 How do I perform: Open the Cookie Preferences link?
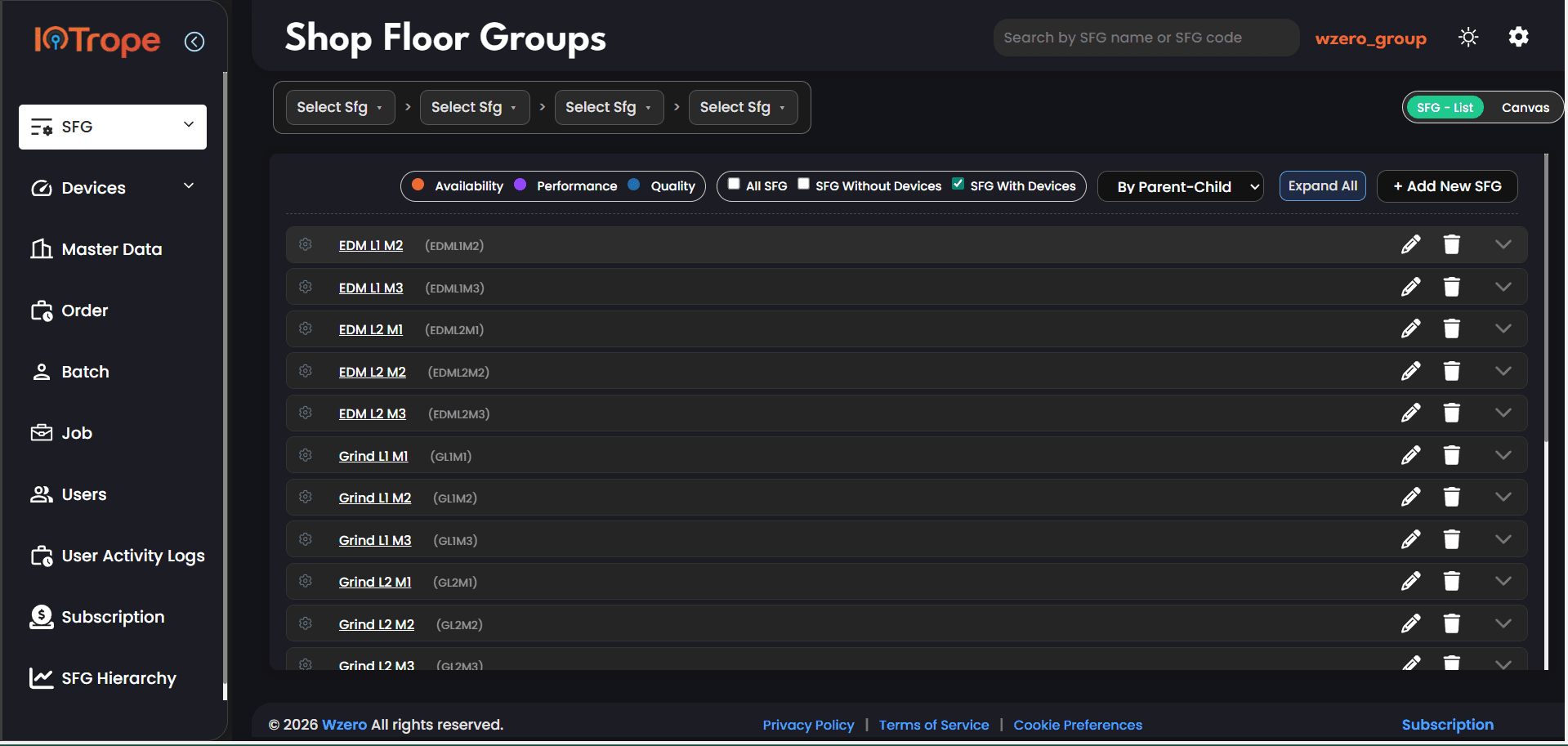pos(1078,725)
